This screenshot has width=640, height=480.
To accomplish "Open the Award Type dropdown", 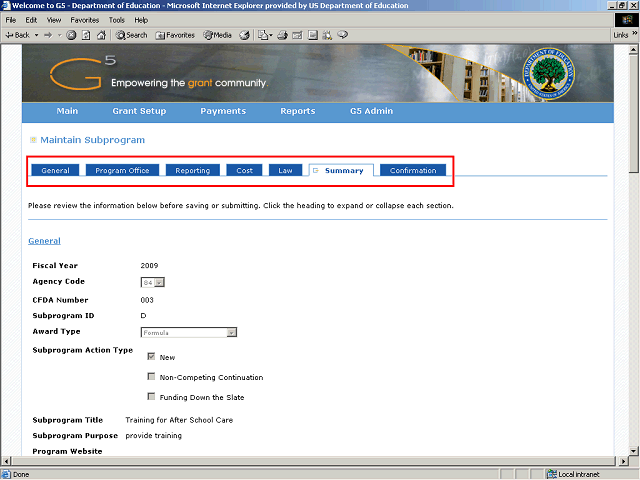I will [x=189, y=333].
